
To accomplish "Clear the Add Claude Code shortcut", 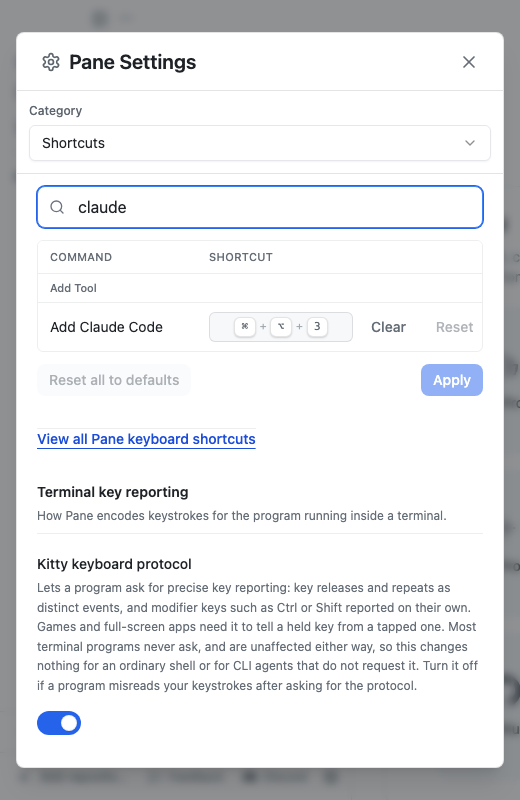I will pos(388,327).
